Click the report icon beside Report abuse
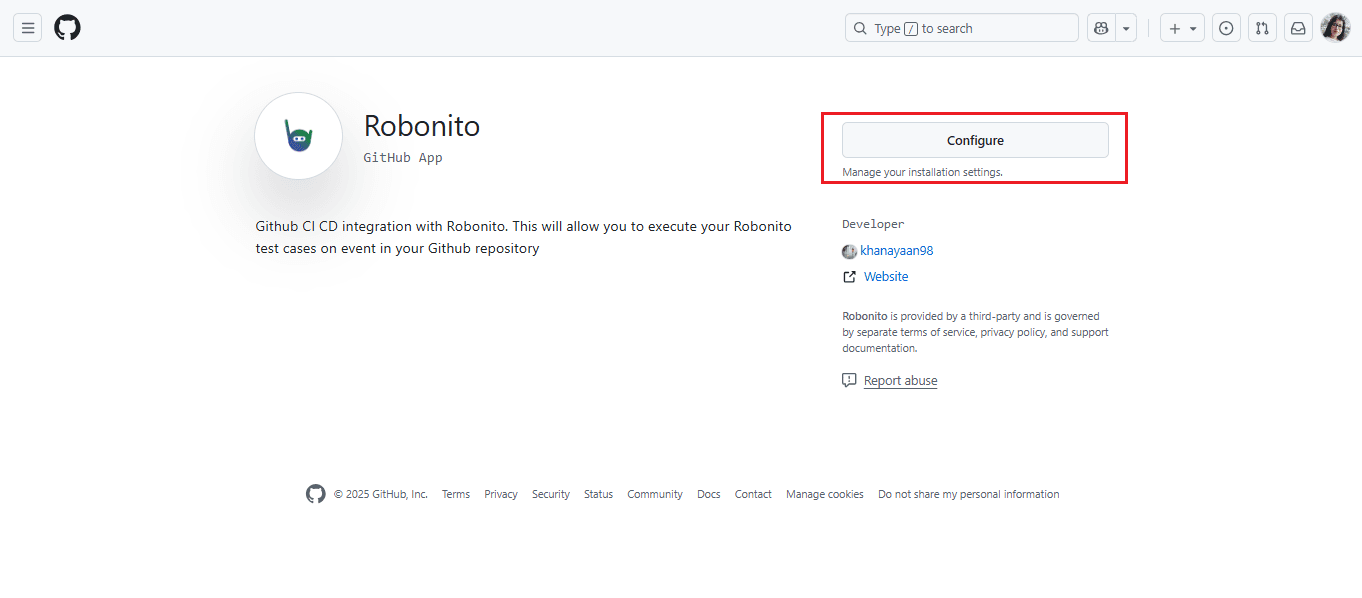 tap(849, 380)
